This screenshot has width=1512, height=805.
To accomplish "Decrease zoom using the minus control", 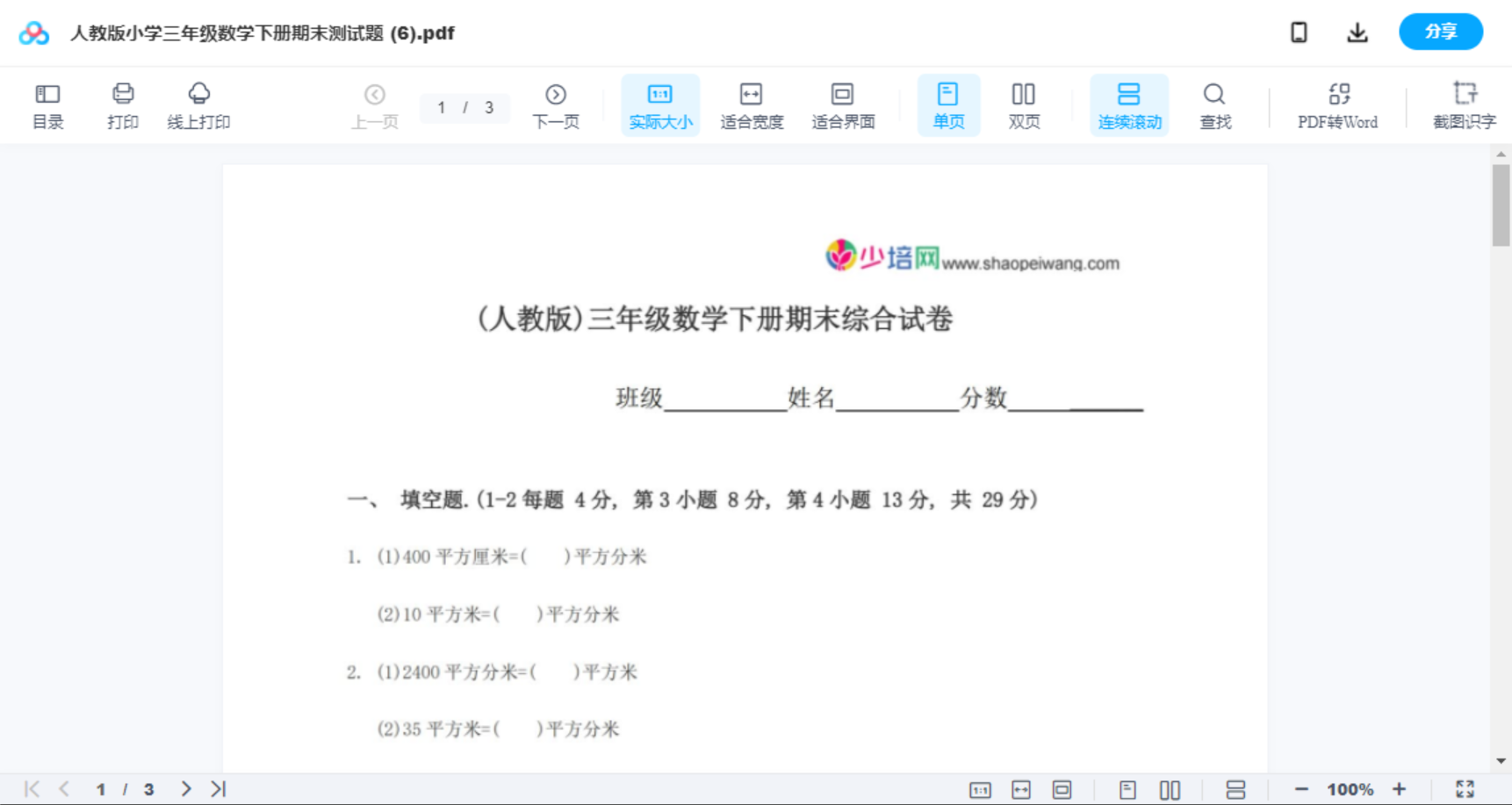I will [1302, 787].
